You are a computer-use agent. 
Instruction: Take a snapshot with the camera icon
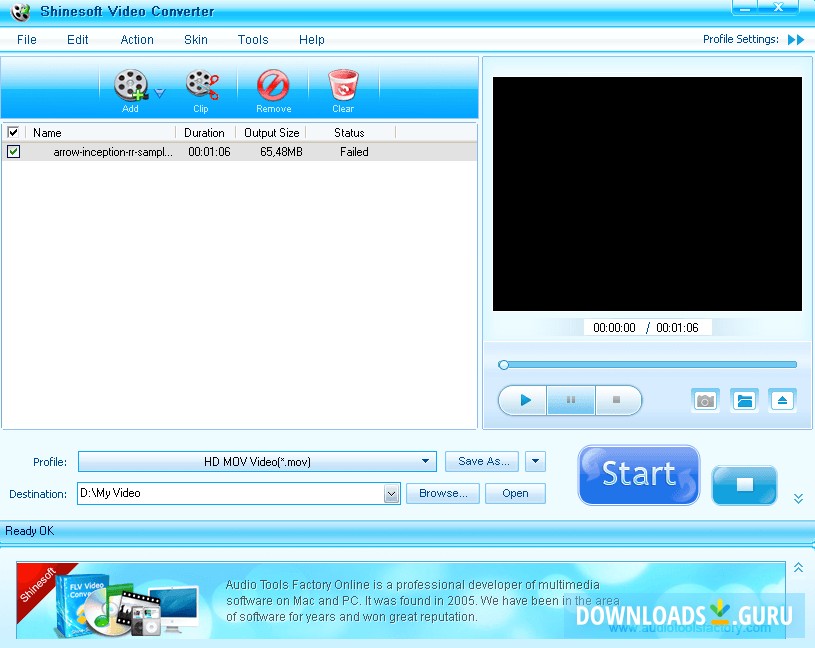(705, 399)
